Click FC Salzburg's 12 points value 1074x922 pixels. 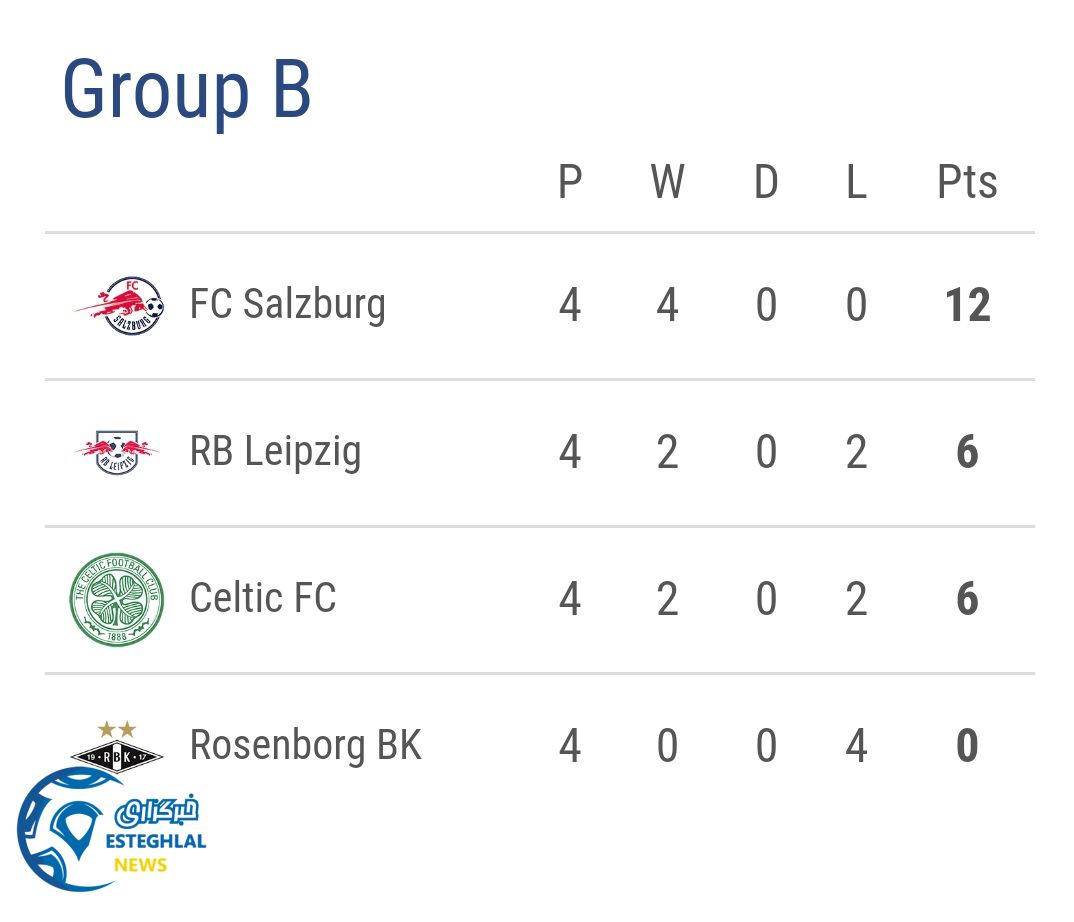[967, 306]
